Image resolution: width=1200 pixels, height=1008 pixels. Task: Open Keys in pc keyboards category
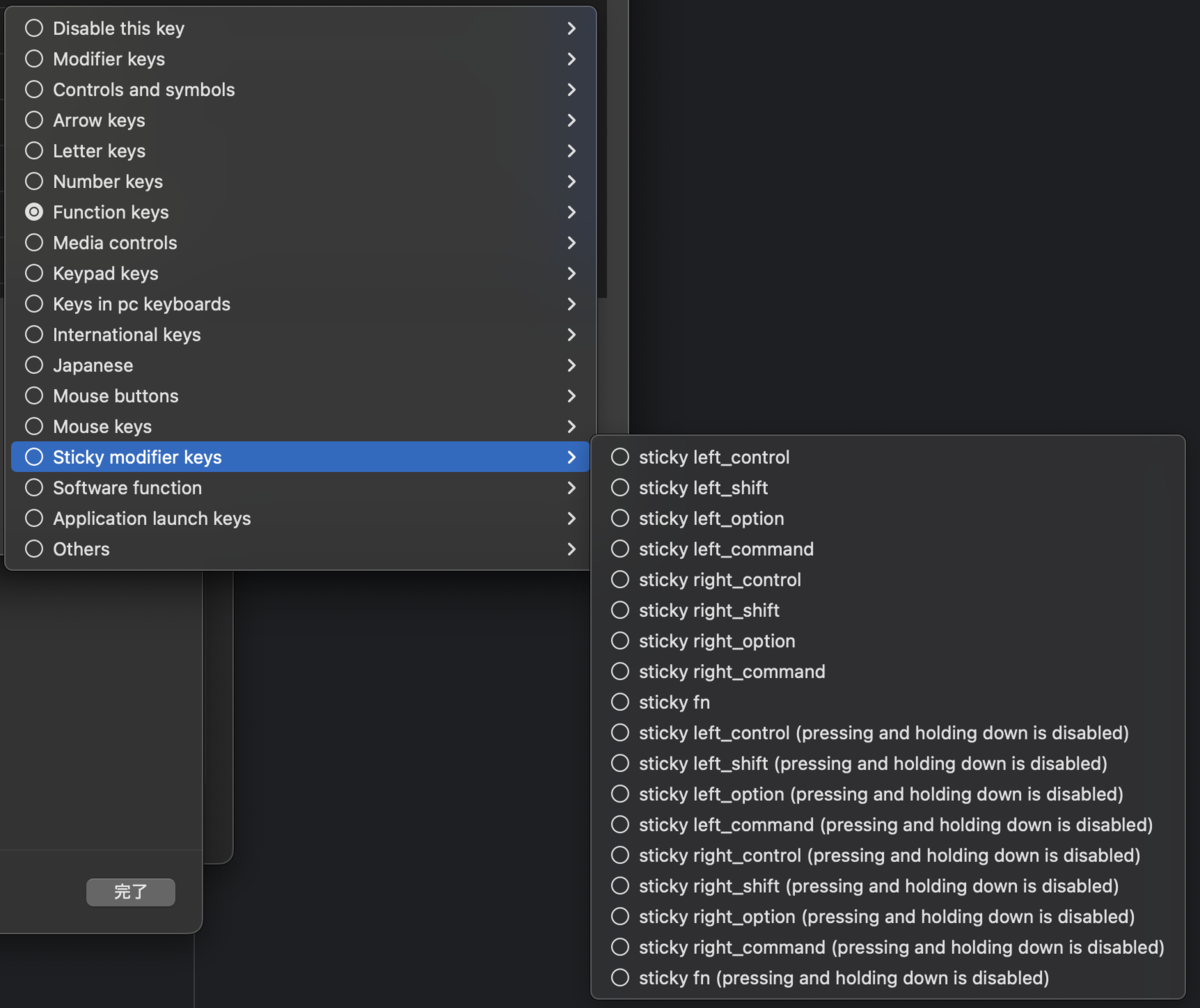pos(142,304)
